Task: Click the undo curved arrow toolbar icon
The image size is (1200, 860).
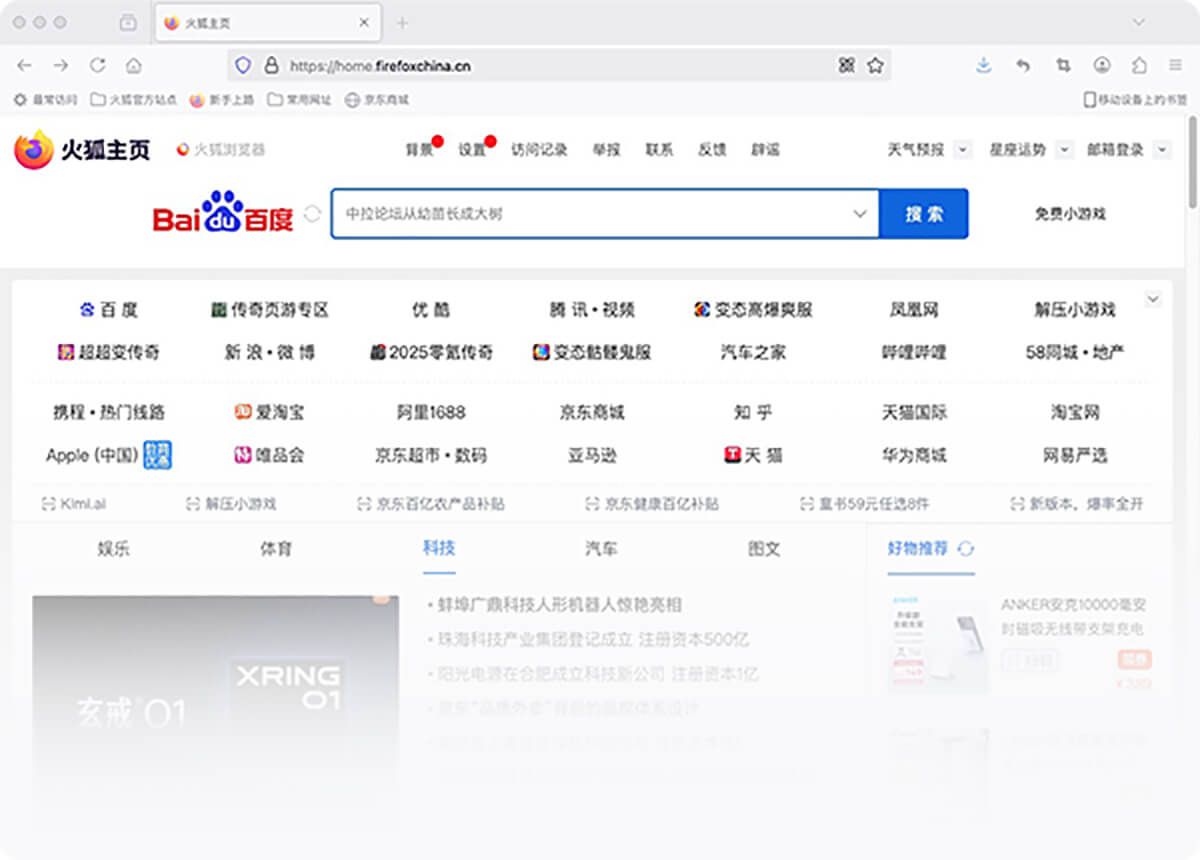Action: coord(1023,65)
